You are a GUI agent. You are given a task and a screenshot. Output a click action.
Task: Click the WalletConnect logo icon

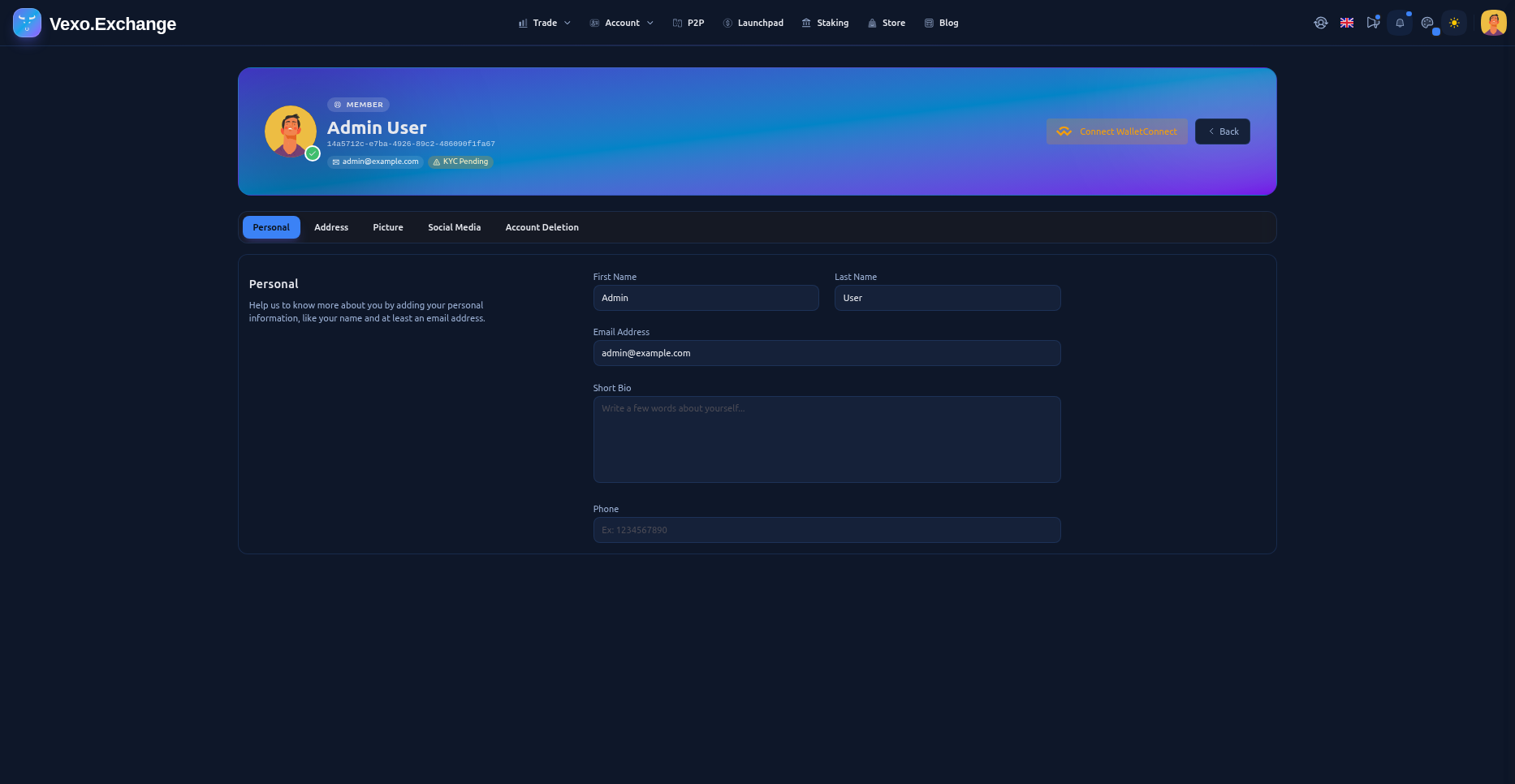[1064, 131]
